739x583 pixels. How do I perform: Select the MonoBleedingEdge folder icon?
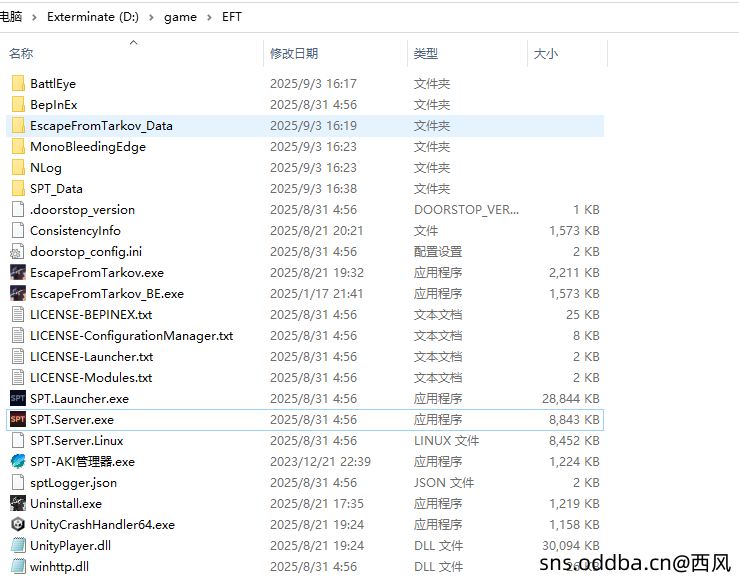pyautogui.click(x=18, y=147)
